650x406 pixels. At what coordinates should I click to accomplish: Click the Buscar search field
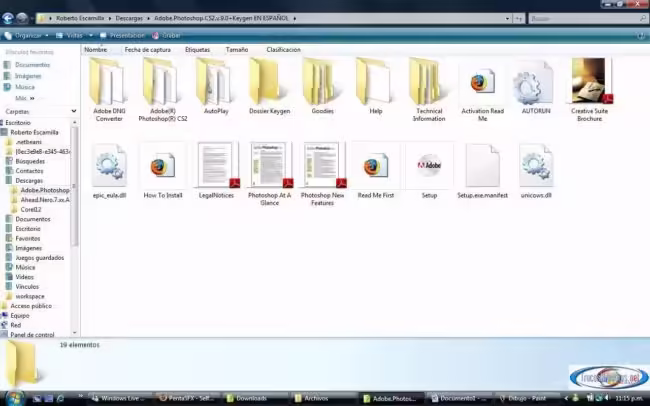[587, 18]
